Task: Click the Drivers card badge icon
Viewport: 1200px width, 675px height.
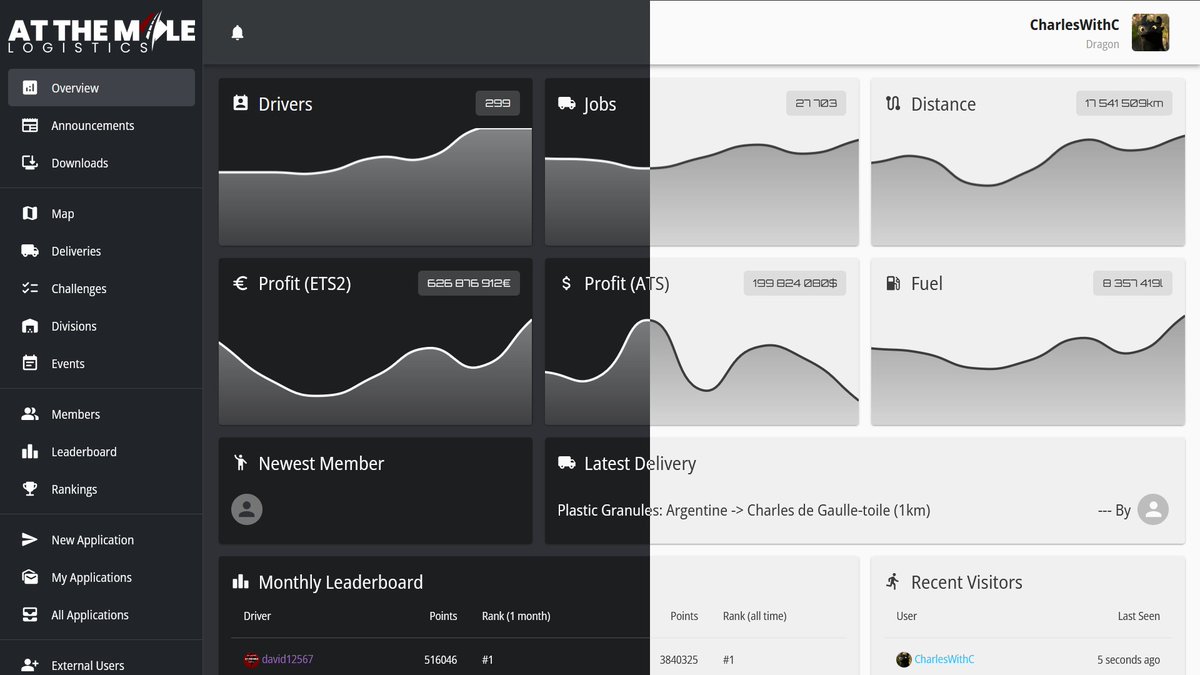Action: point(240,103)
